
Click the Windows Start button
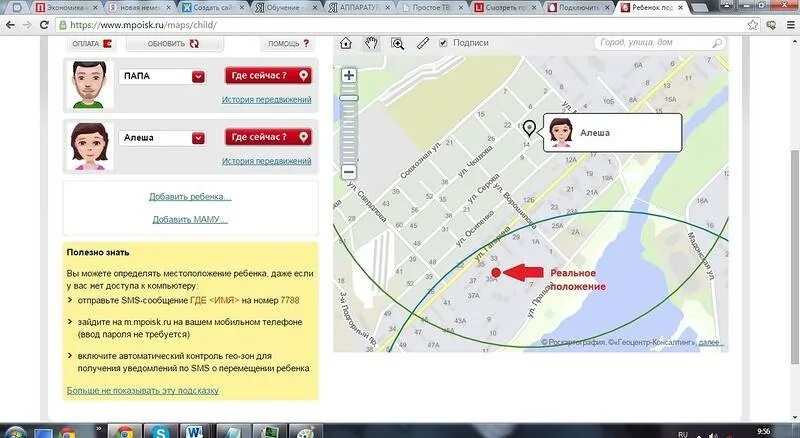(14, 432)
